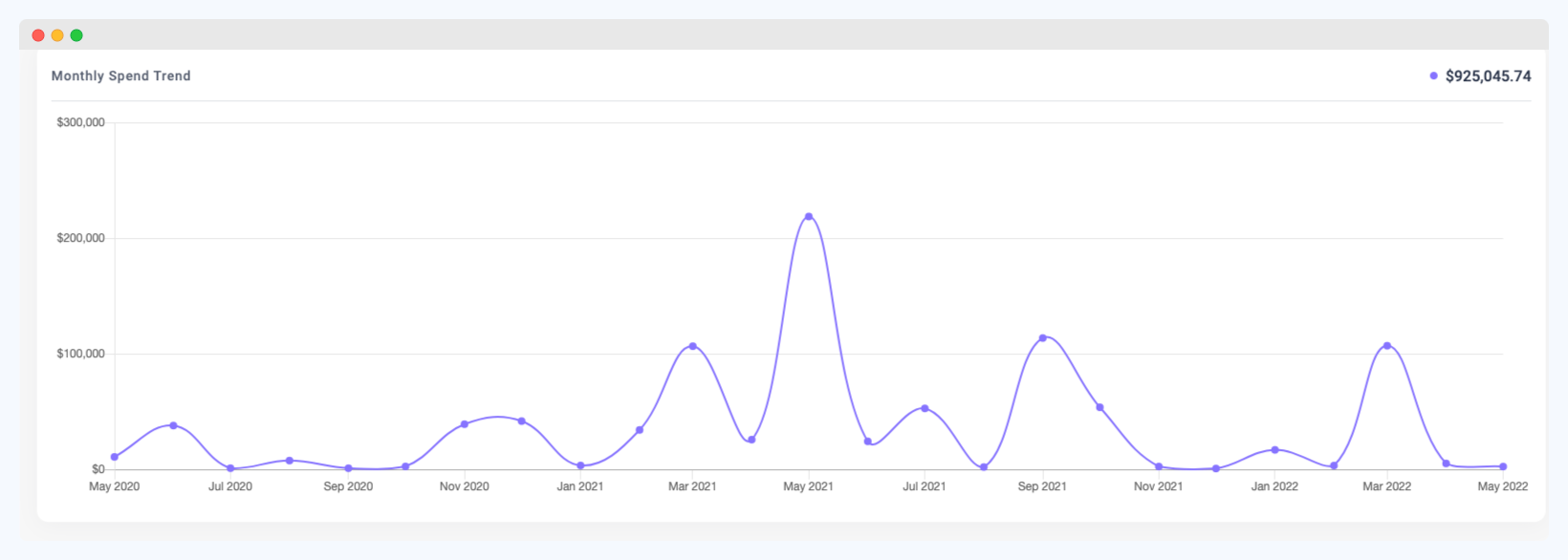Image resolution: width=1568 pixels, height=560 pixels.
Task: Select the Sep 2021 data point
Action: point(1042,338)
